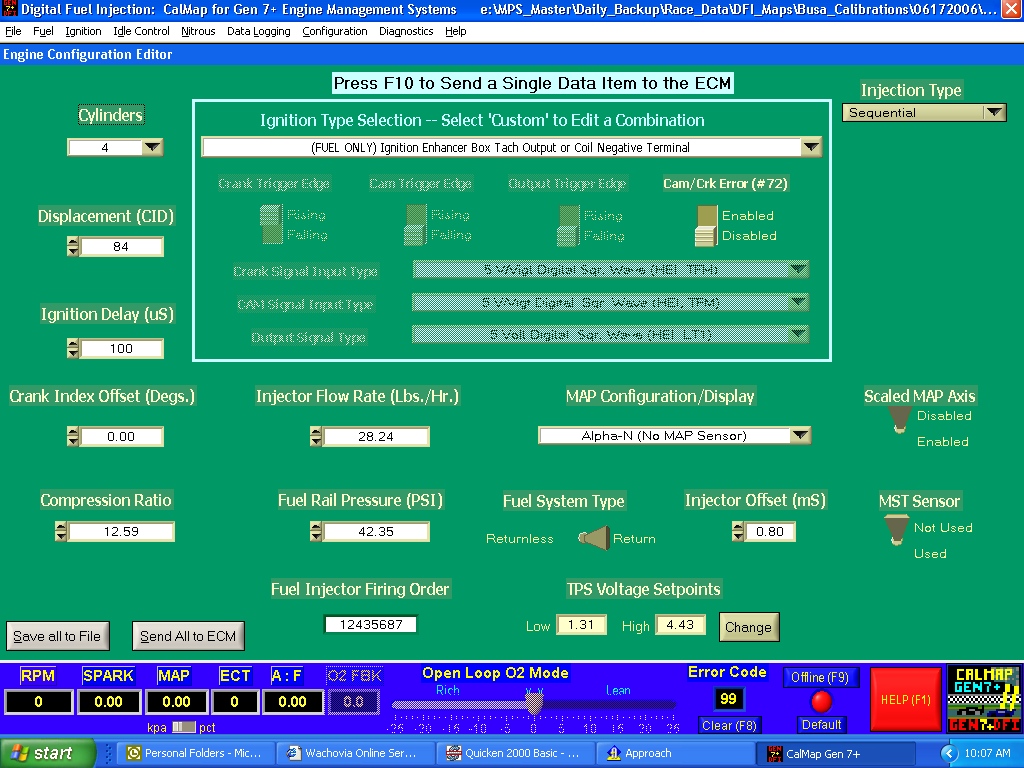Screen dimensions: 1024x768
Task: Expand the Cylinders dropdown
Action: (x=152, y=148)
